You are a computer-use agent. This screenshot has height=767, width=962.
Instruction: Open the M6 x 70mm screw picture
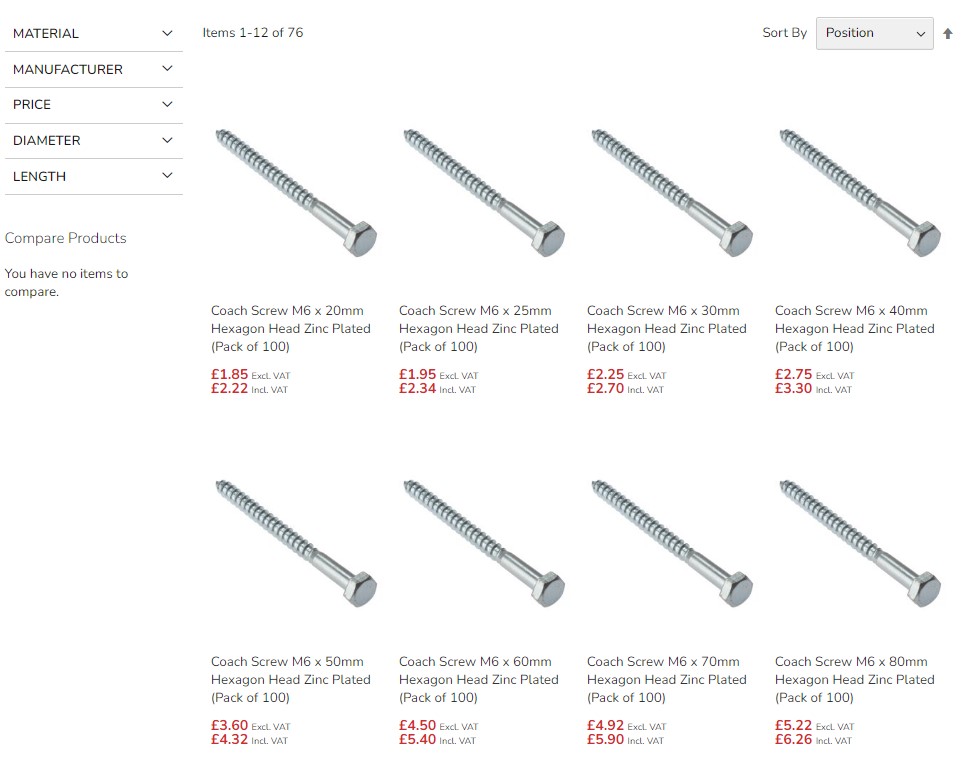(x=671, y=542)
